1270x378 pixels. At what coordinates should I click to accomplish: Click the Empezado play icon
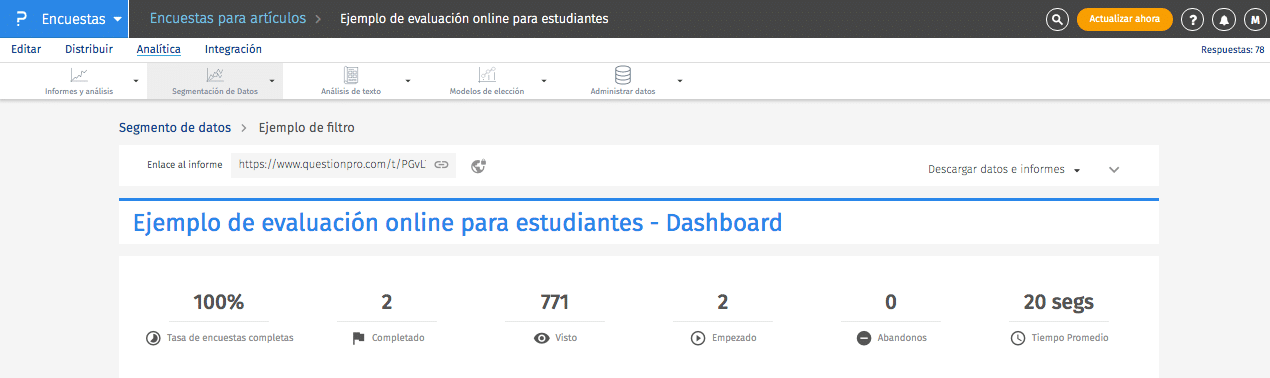[x=698, y=339]
